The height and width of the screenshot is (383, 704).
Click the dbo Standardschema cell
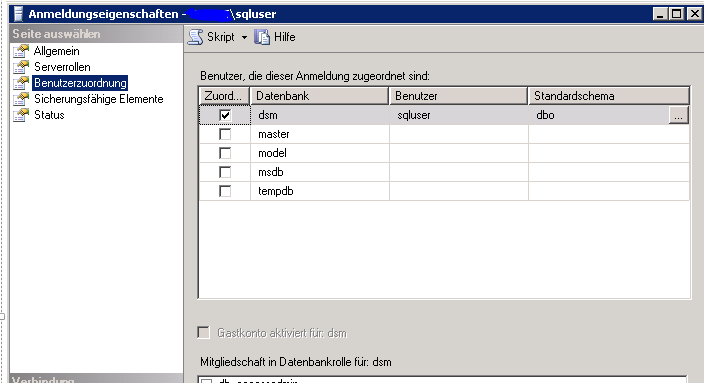click(598, 115)
